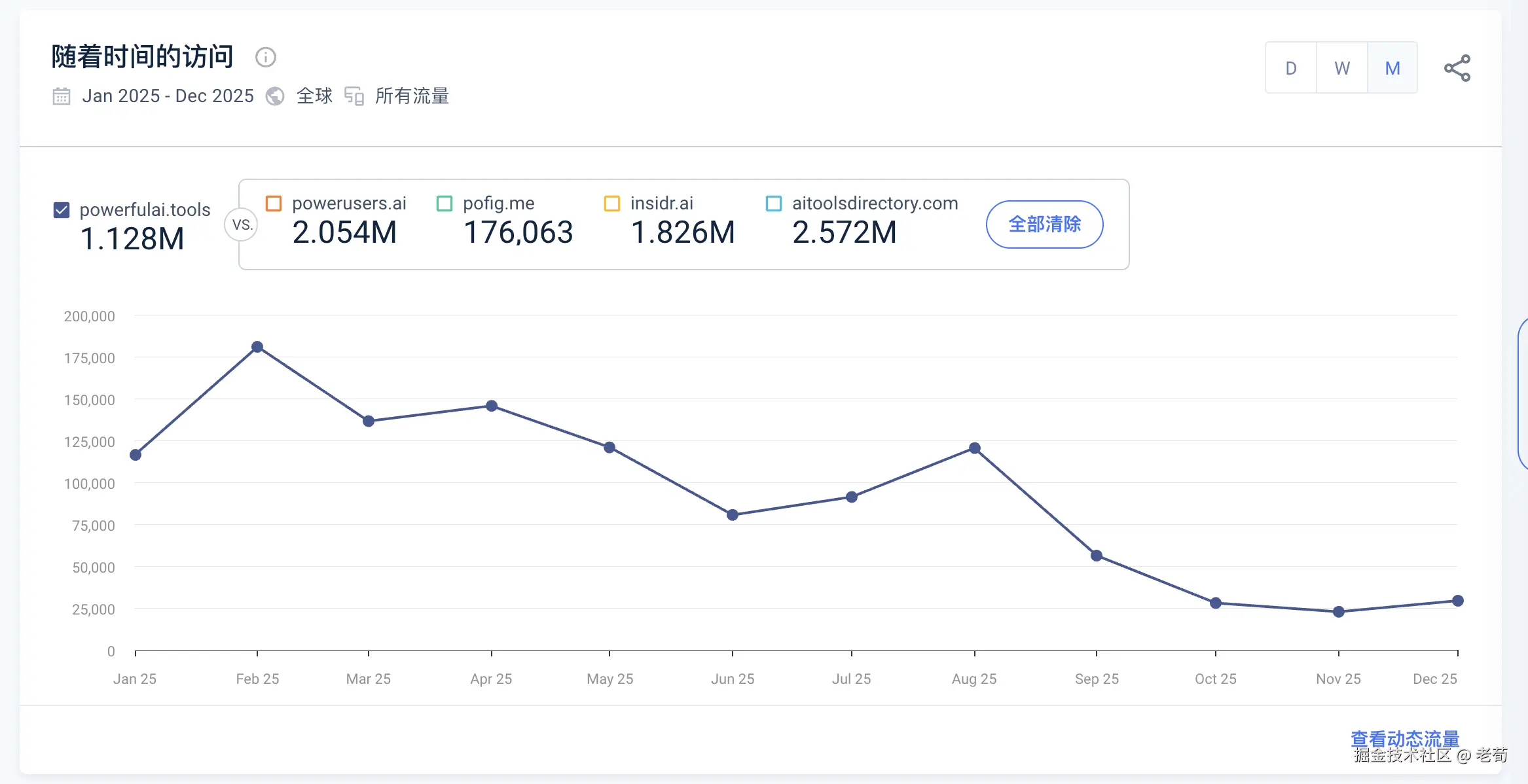The image size is (1528, 784).
Task: Enable the powerusers.ai checkbox
Action: pos(274,204)
